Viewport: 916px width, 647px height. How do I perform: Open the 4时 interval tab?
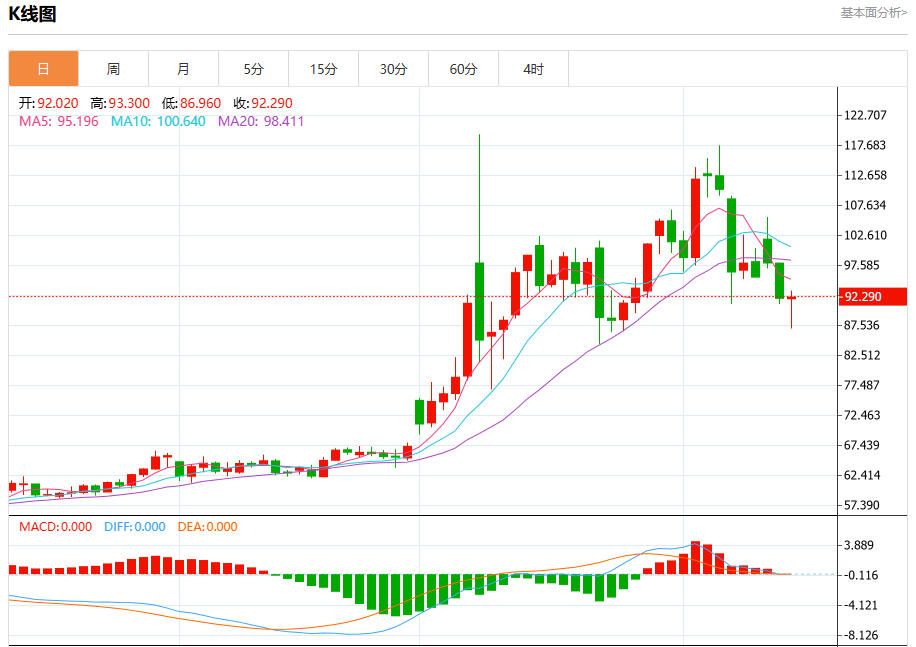[x=533, y=69]
